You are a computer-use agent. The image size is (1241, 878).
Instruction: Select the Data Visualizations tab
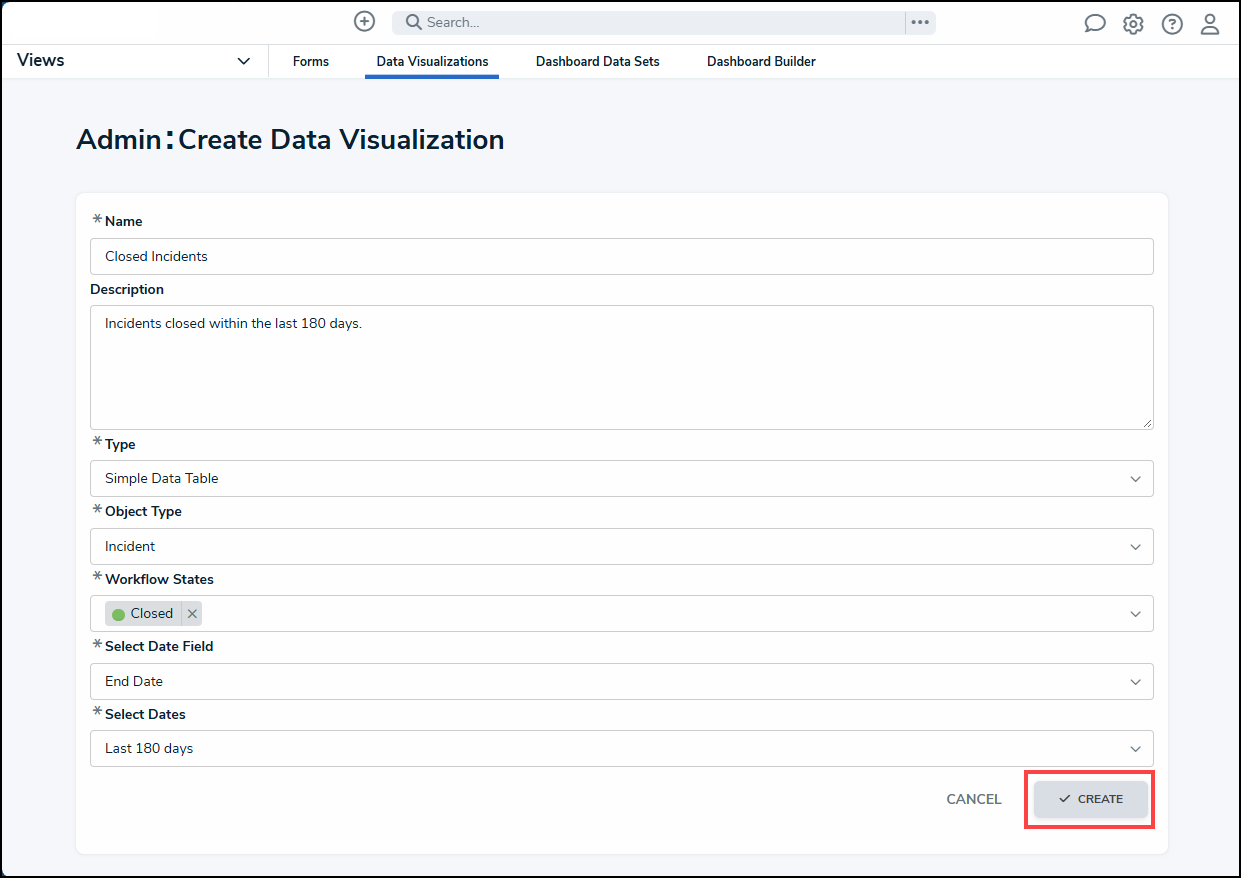tap(432, 62)
